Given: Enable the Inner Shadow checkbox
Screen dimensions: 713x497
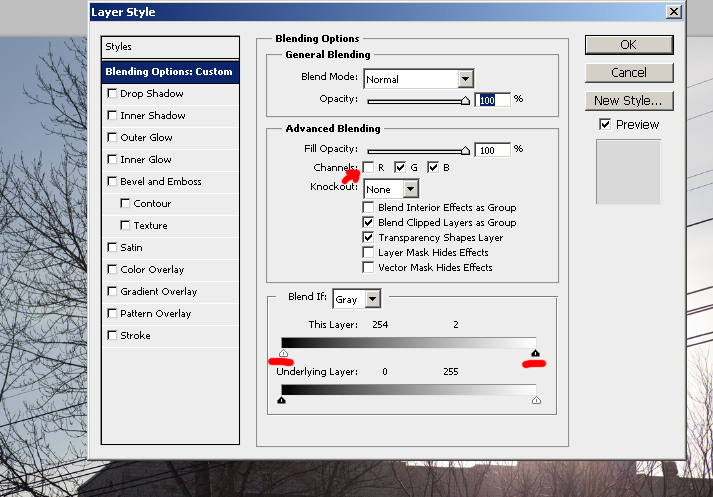Looking at the screenshot, I should coord(112,115).
